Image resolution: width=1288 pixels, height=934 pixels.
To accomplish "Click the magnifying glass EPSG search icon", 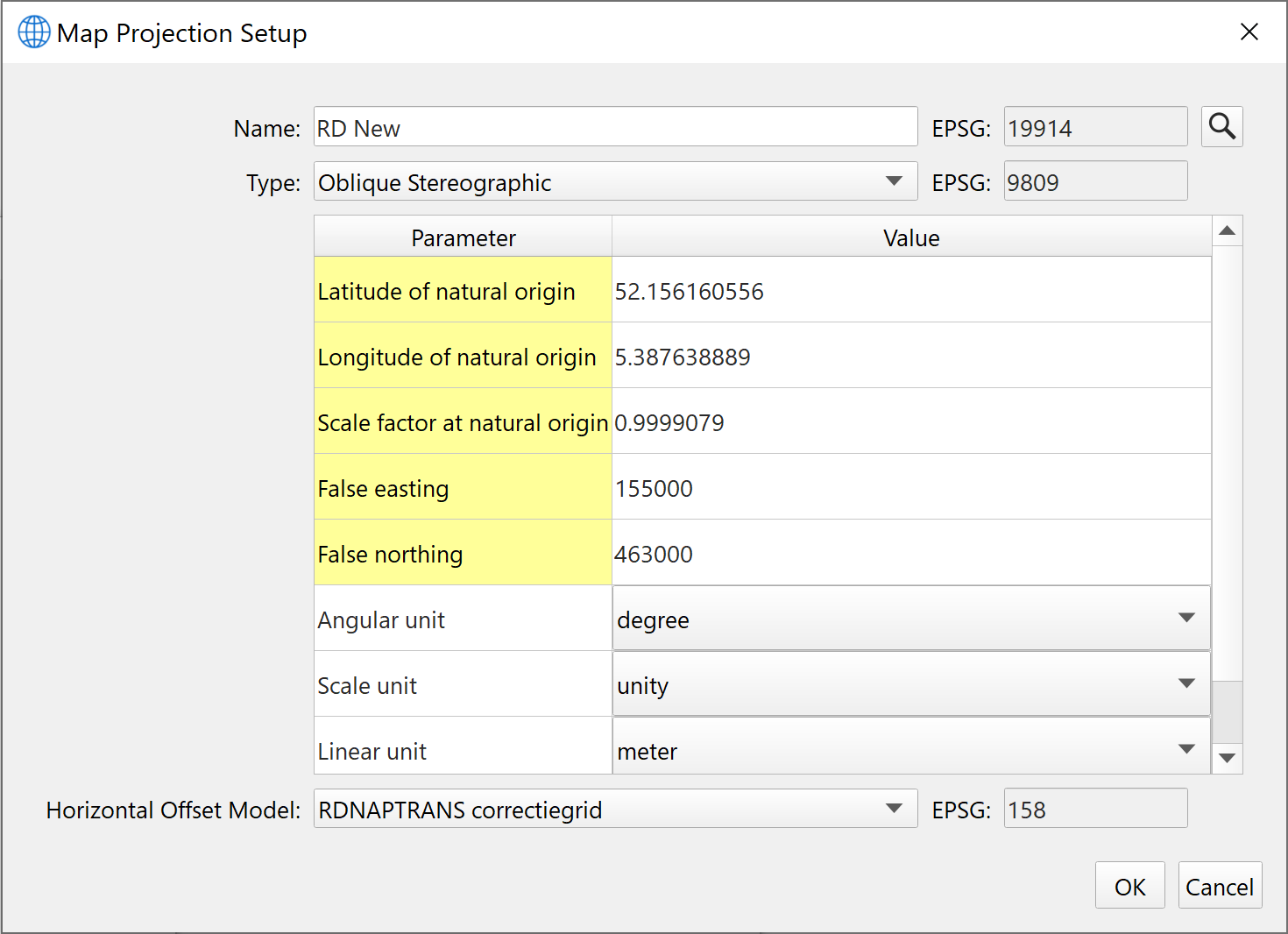I will (1221, 127).
